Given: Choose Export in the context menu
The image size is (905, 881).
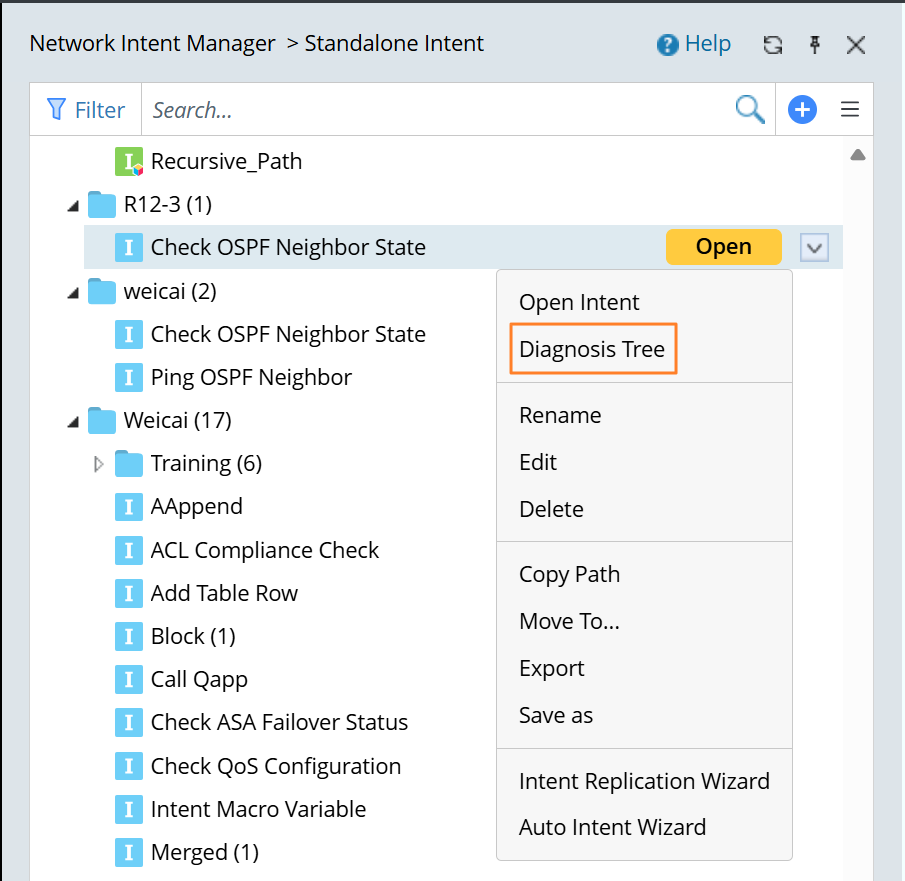Looking at the screenshot, I should [552, 668].
